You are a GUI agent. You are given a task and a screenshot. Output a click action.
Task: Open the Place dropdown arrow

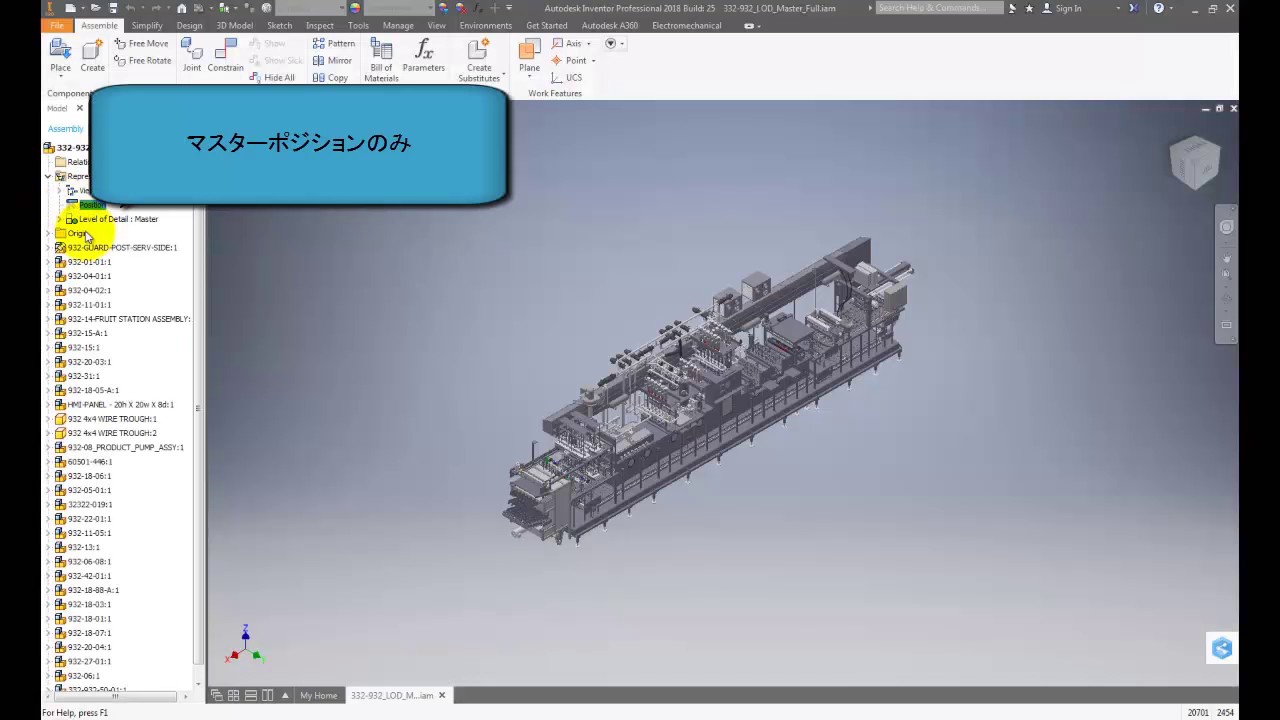coord(60,76)
